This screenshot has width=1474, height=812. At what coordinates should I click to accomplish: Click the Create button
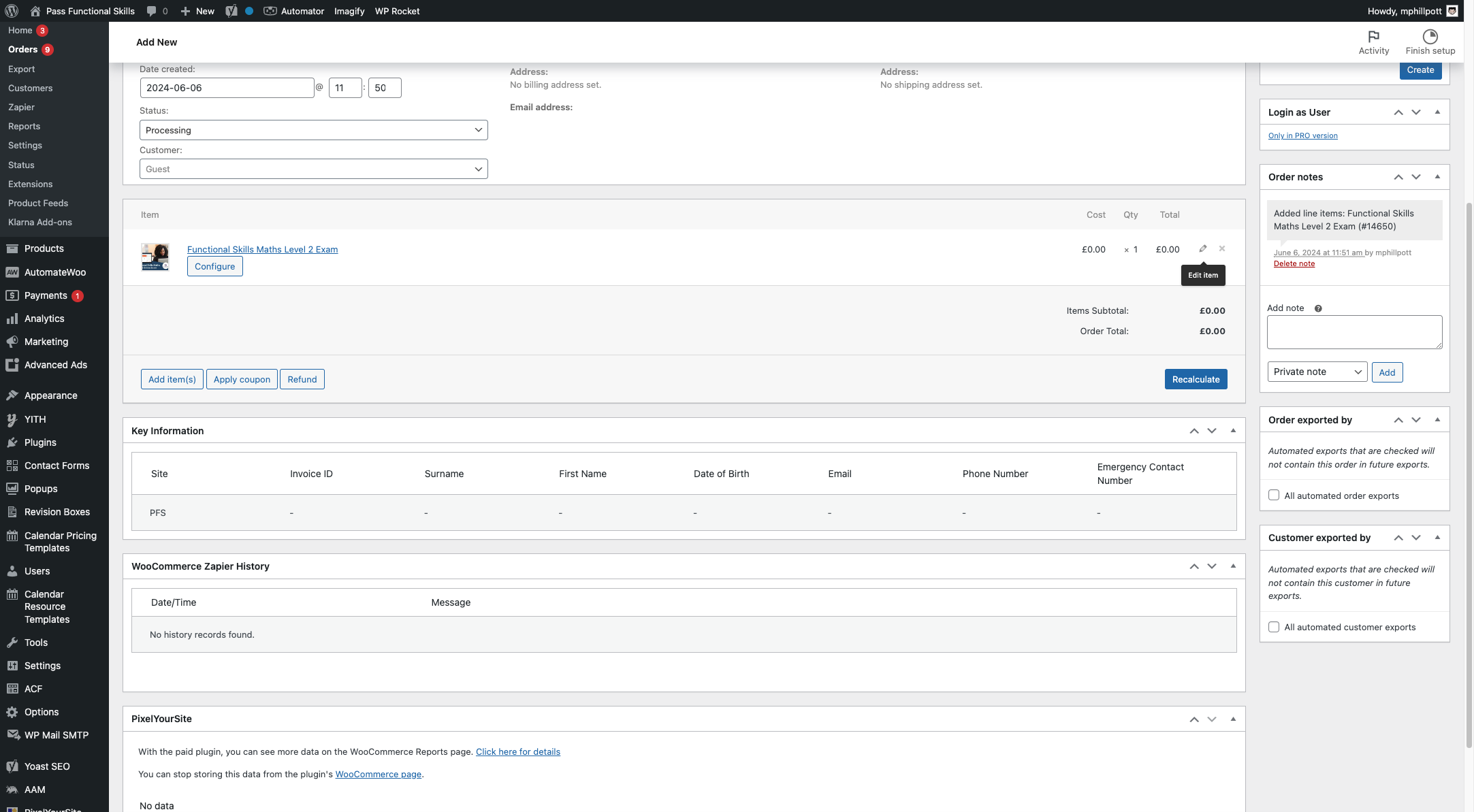[1420, 69]
